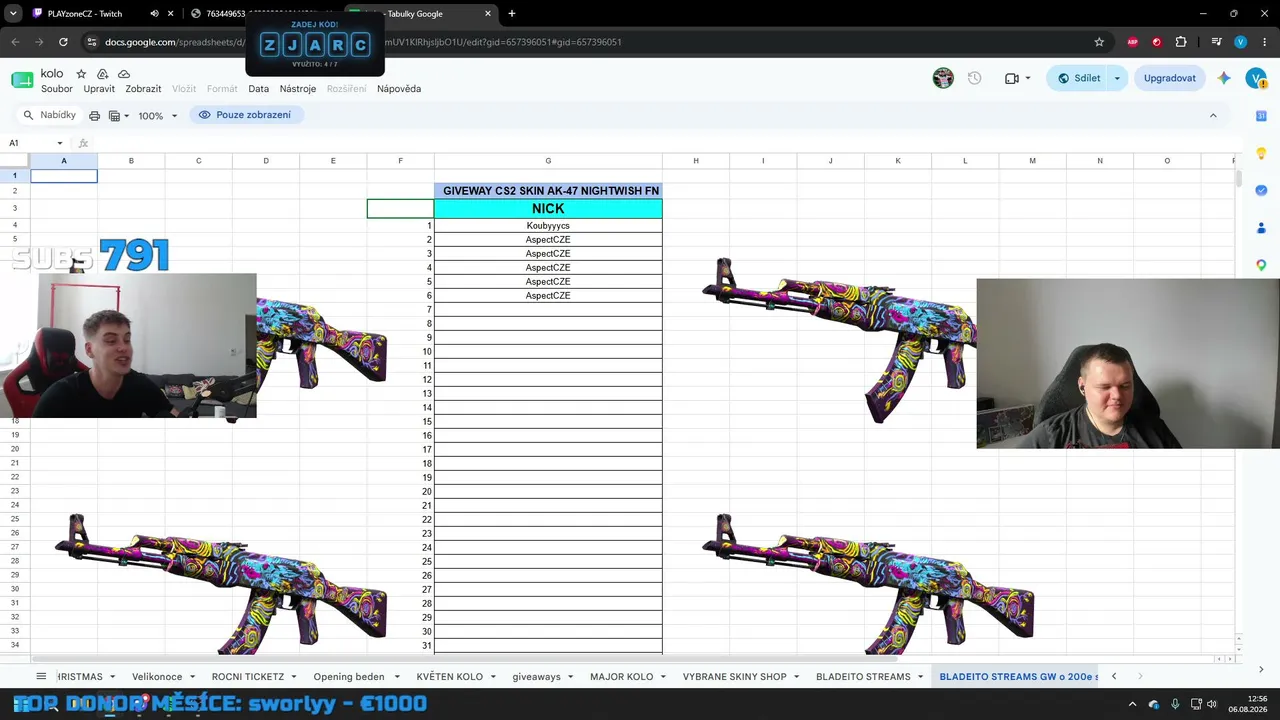Screen dimensions: 1280x720
Task: Open the giveaways tab dropdown arrow
Action: pos(570,677)
